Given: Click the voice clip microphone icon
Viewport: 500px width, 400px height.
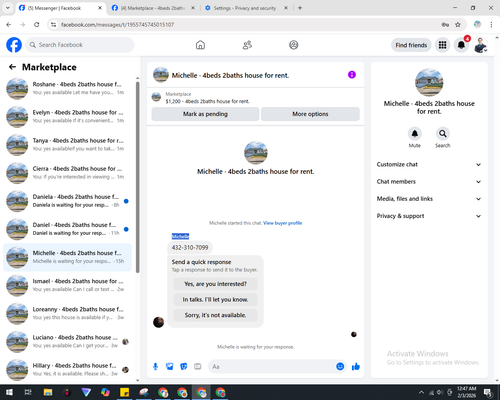Looking at the screenshot, I should point(155,367).
